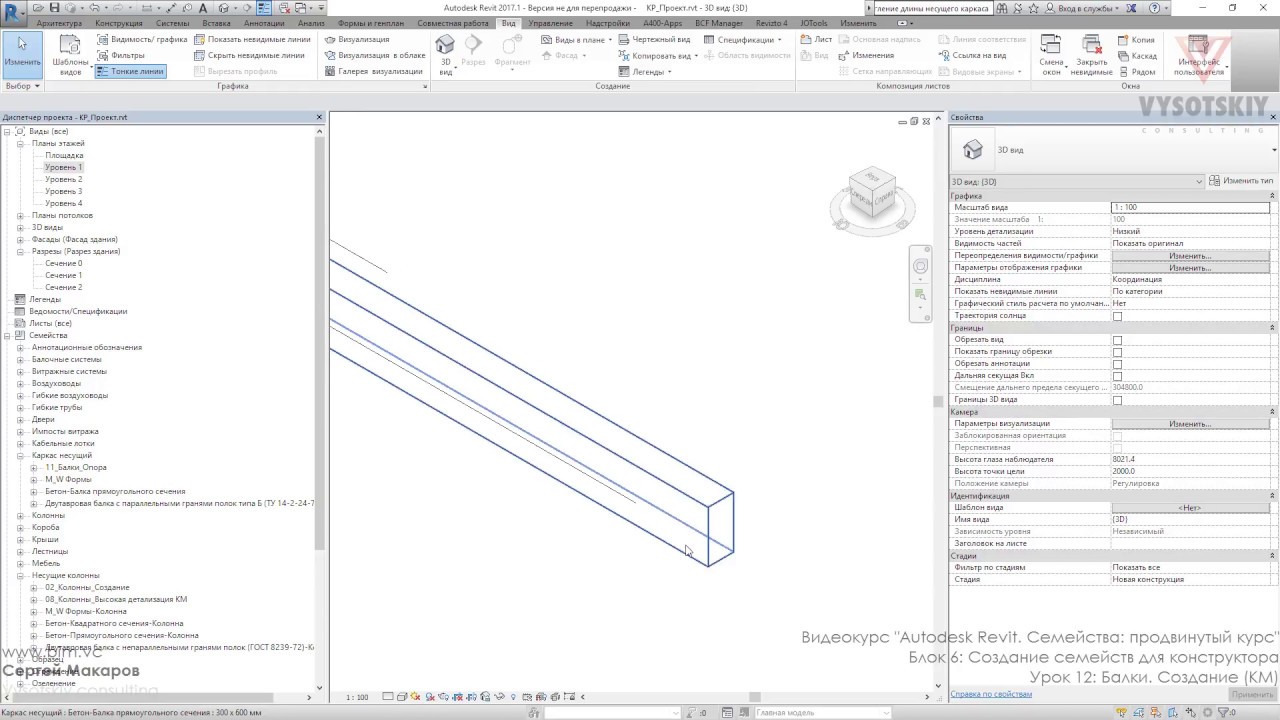Open Визуализация render tool

(357, 40)
